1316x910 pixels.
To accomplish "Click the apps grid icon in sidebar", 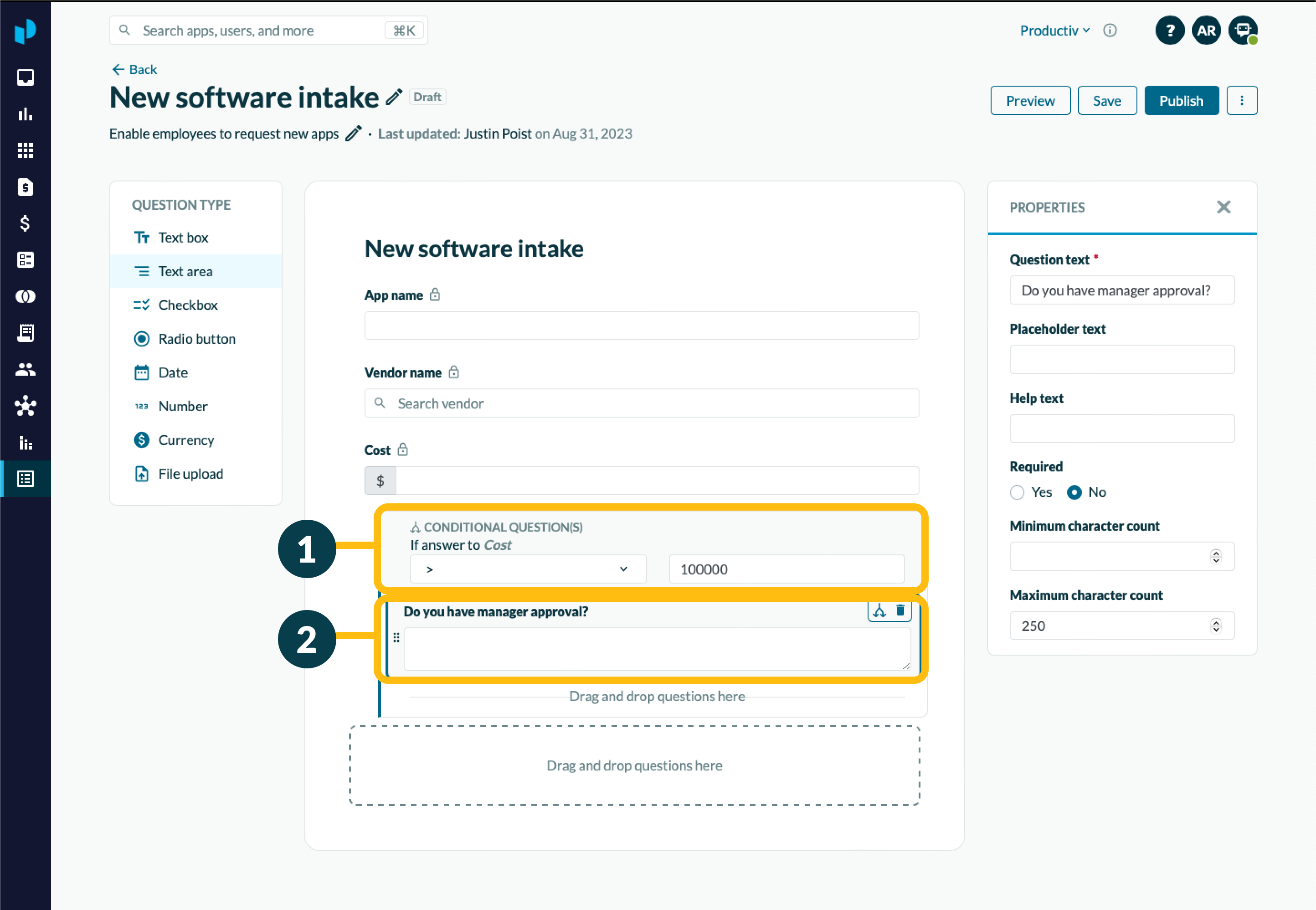I will pos(25,150).
